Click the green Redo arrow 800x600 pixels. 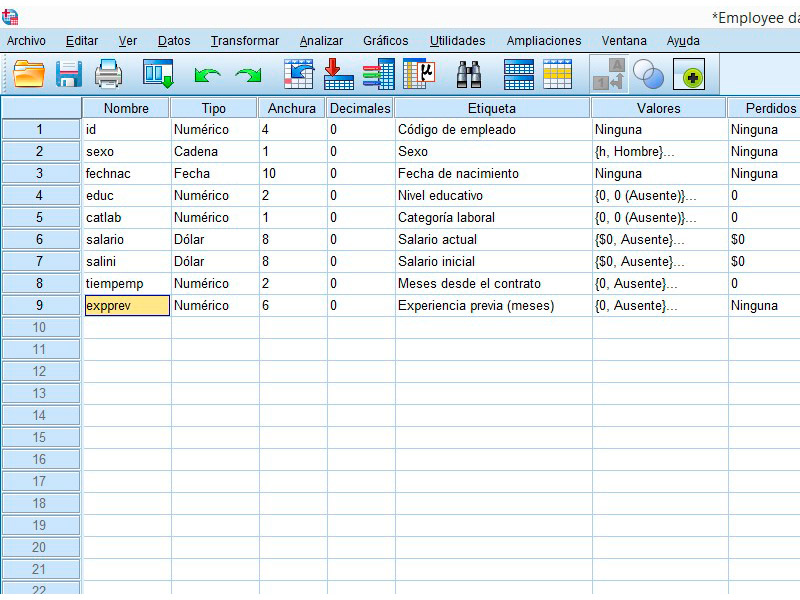click(x=247, y=75)
